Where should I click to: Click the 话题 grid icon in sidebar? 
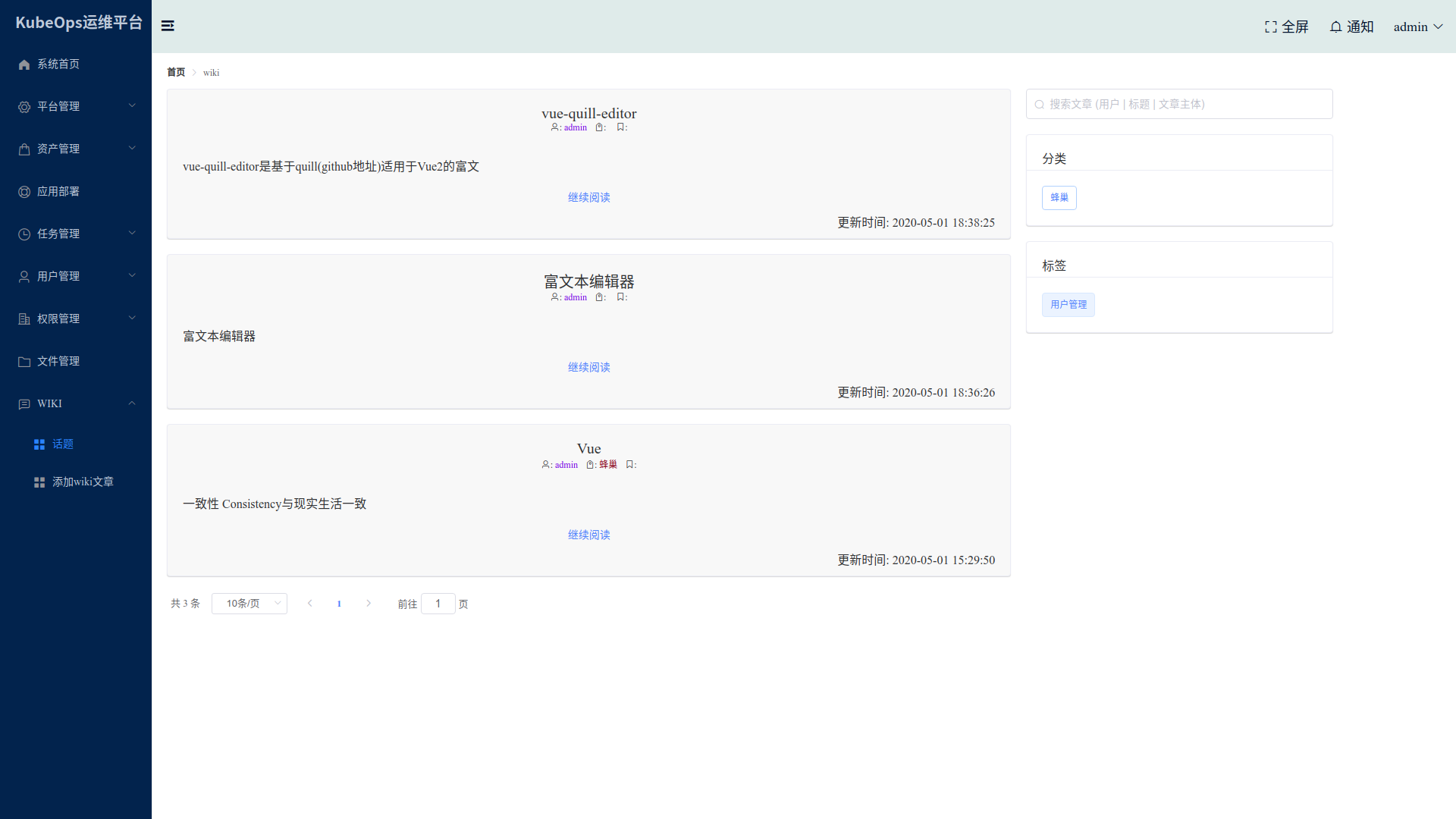pos(39,444)
